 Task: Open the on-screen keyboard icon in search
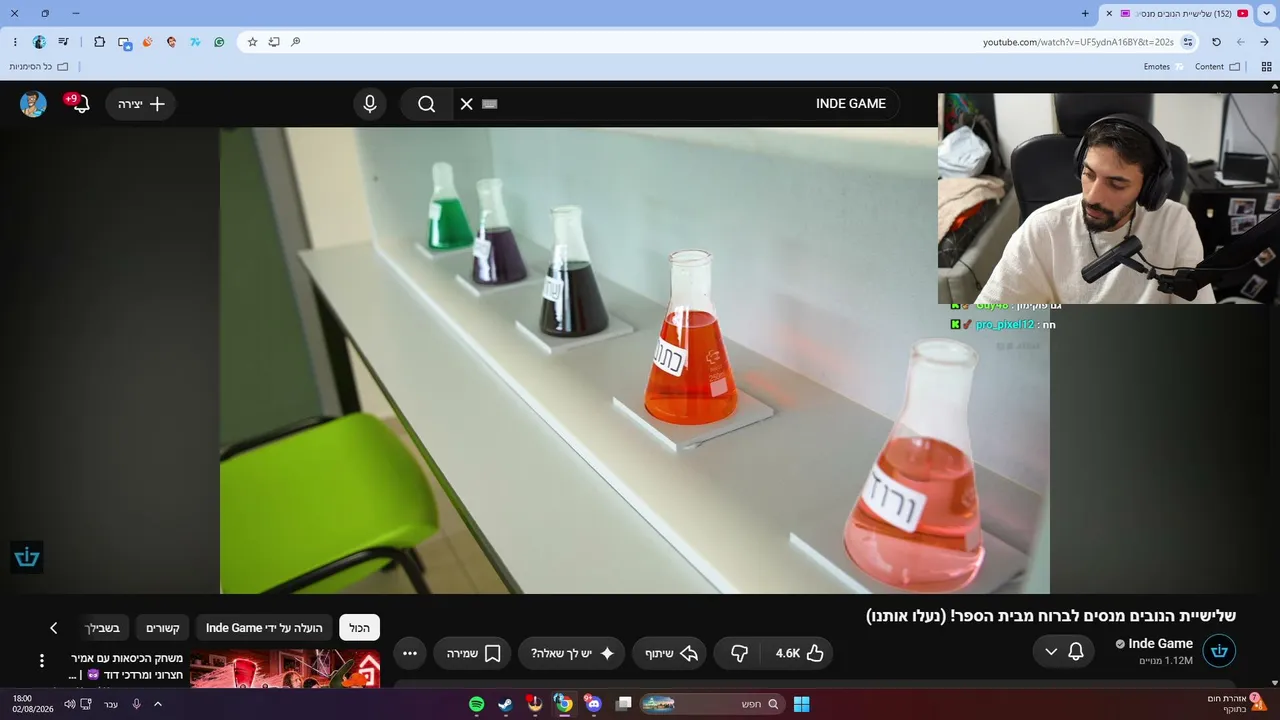coord(489,104)
